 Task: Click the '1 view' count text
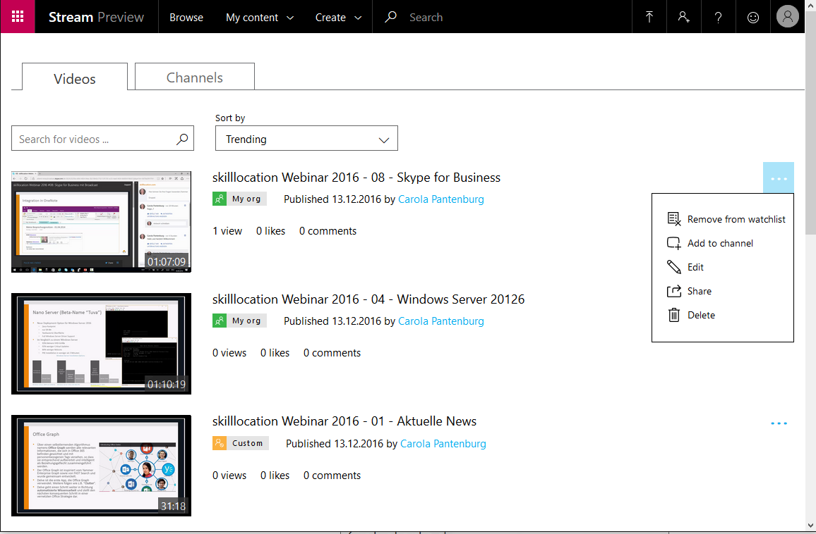pyautogui.click(x=227, y=231)
